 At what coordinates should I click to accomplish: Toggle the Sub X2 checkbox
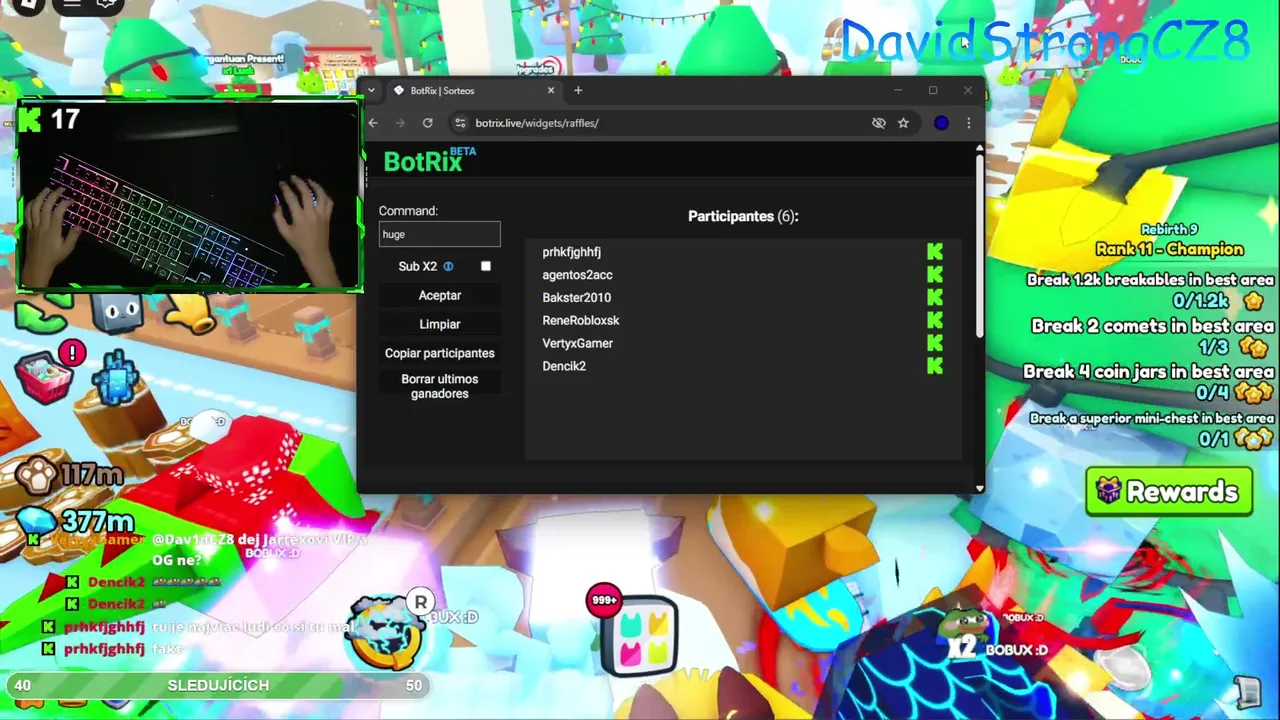coord(486,266)
